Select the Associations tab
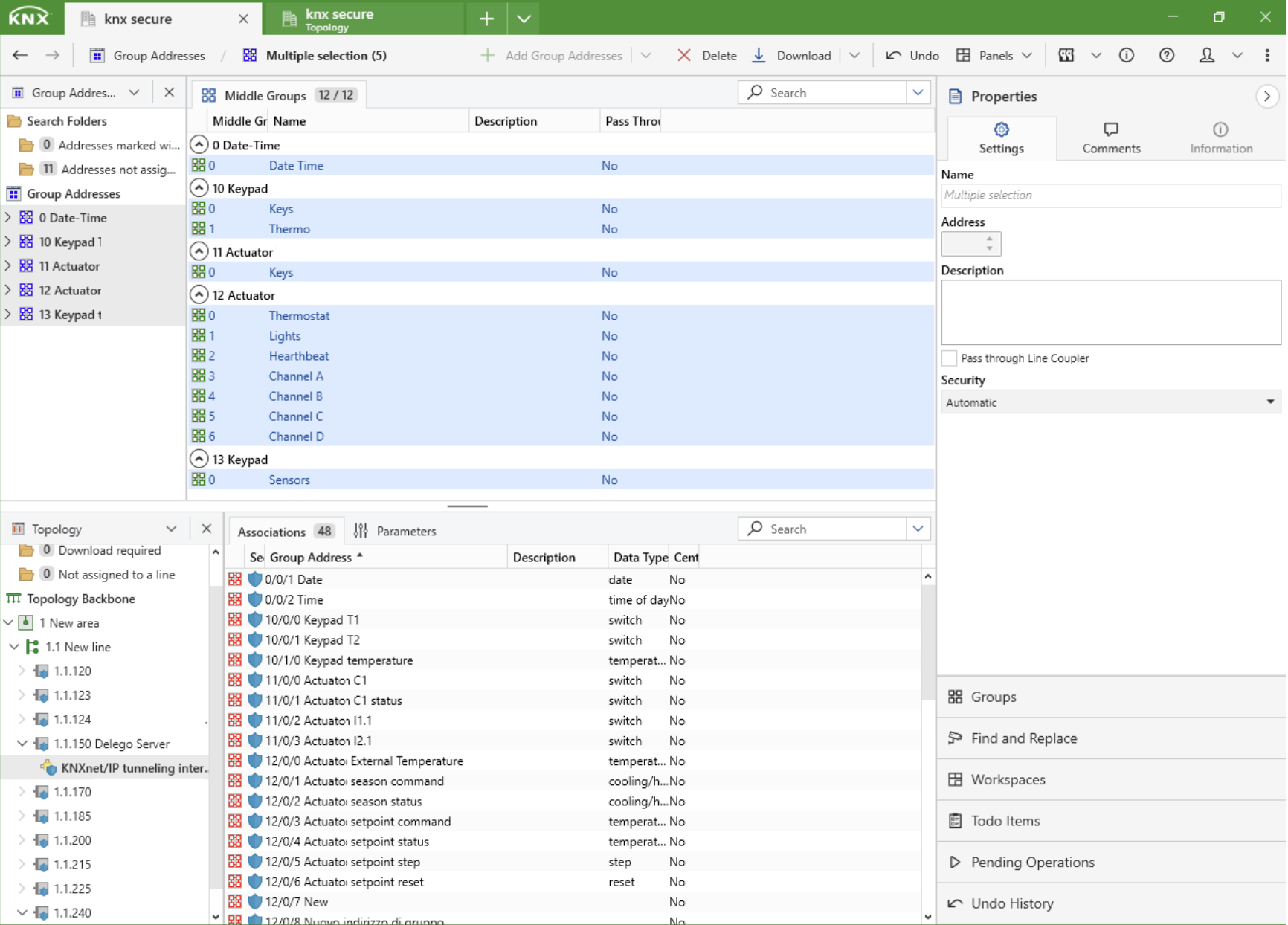This screenshot has height=925, width=1288. coord(285,531)
